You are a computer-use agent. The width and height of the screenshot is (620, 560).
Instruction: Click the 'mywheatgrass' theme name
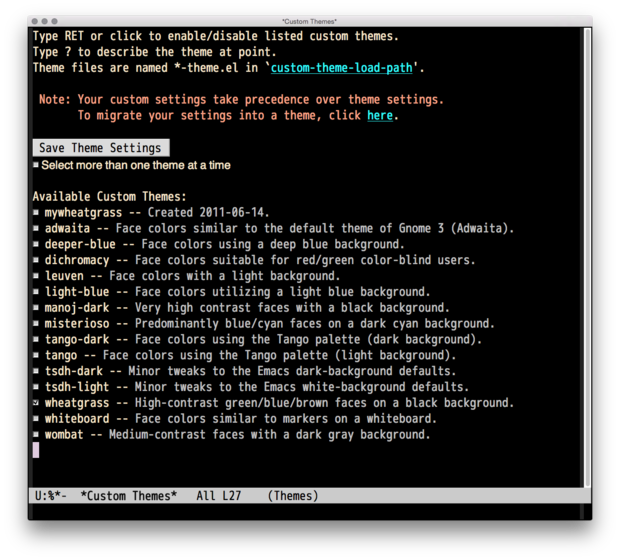coord(83,213)
